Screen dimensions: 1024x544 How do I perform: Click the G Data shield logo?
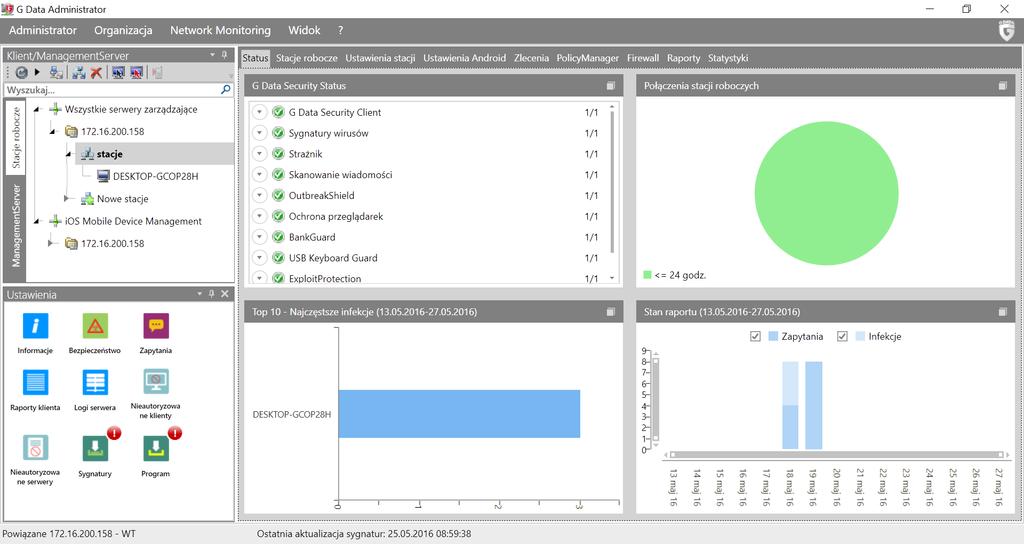1006,31
